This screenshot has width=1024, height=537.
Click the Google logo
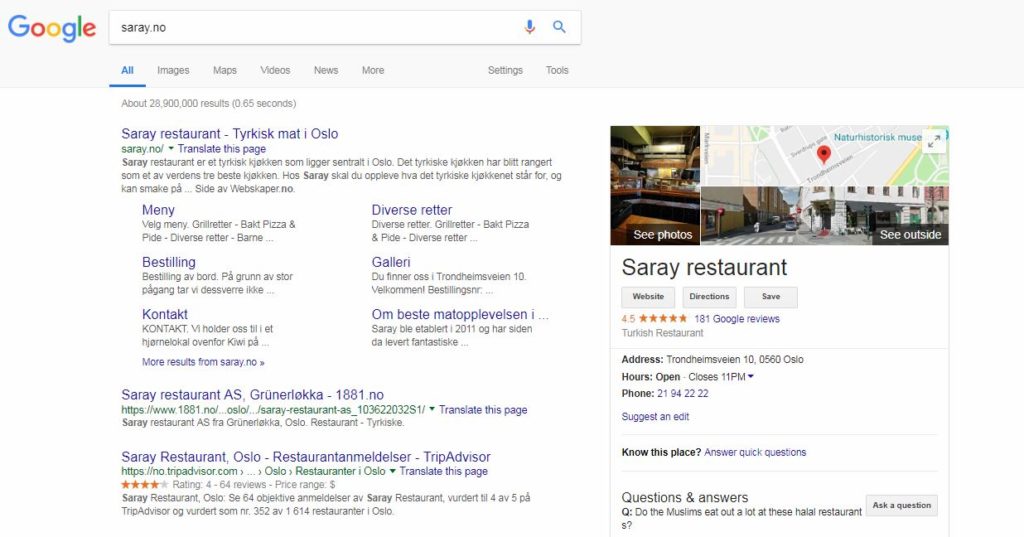click(52, 28)
